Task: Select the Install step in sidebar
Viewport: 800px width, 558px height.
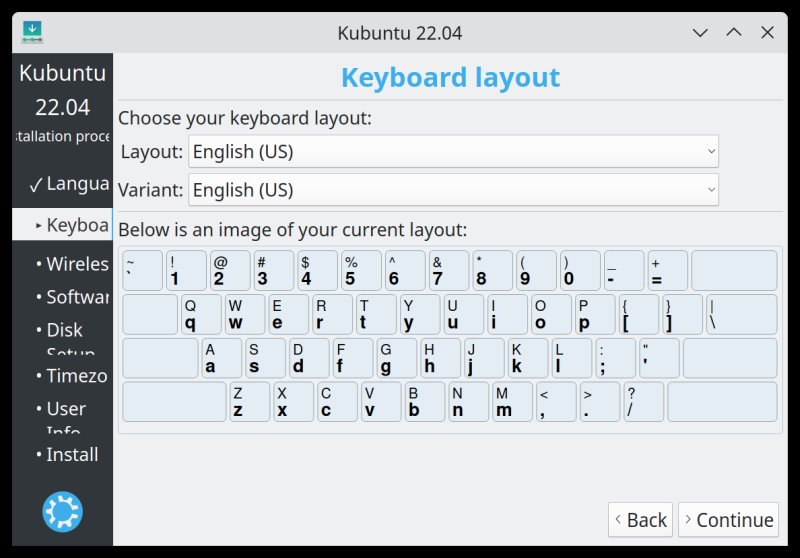Action: (72, 454)
